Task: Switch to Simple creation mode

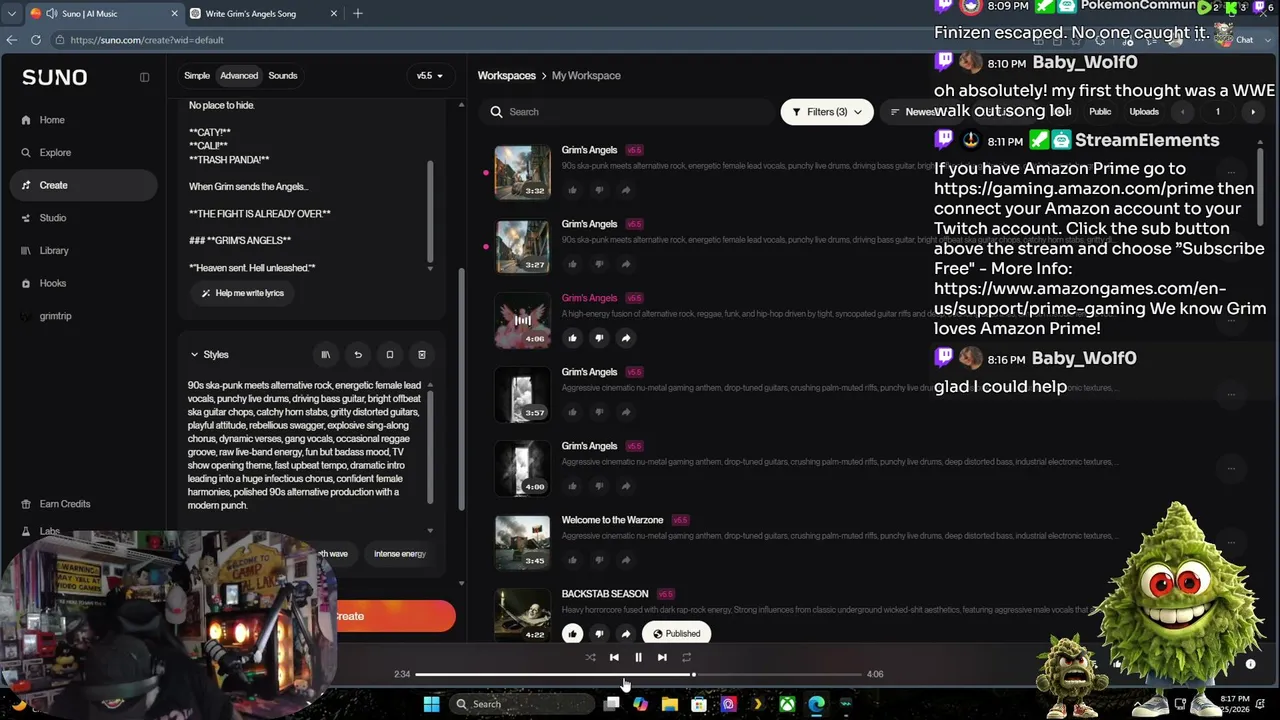Action: pos(197,76)
